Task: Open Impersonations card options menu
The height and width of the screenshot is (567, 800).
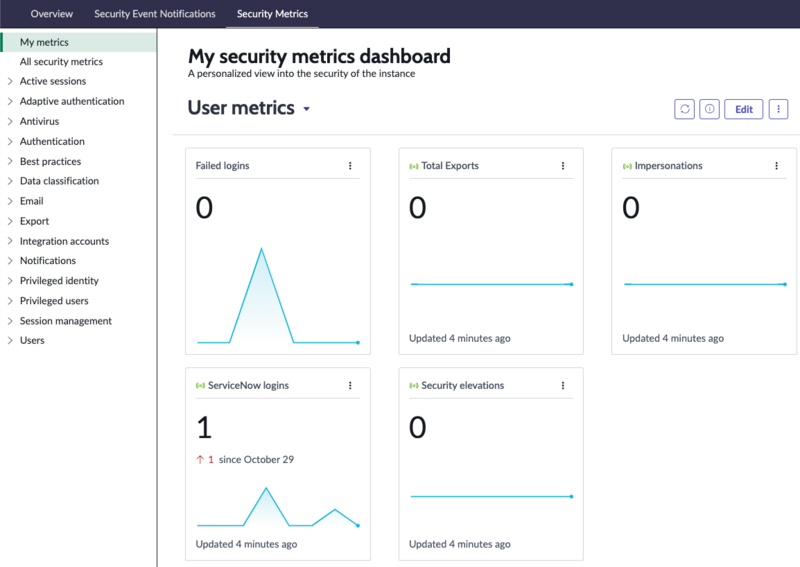Action: pos(776,166)
